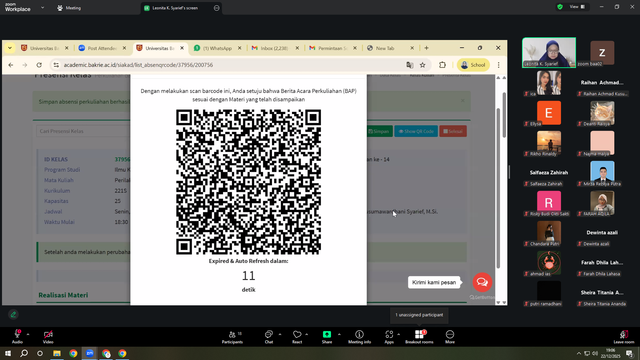Viewport: 640px width, 360px height.
Task: Open the Participants panel
Action: click(x=232, y=337)
